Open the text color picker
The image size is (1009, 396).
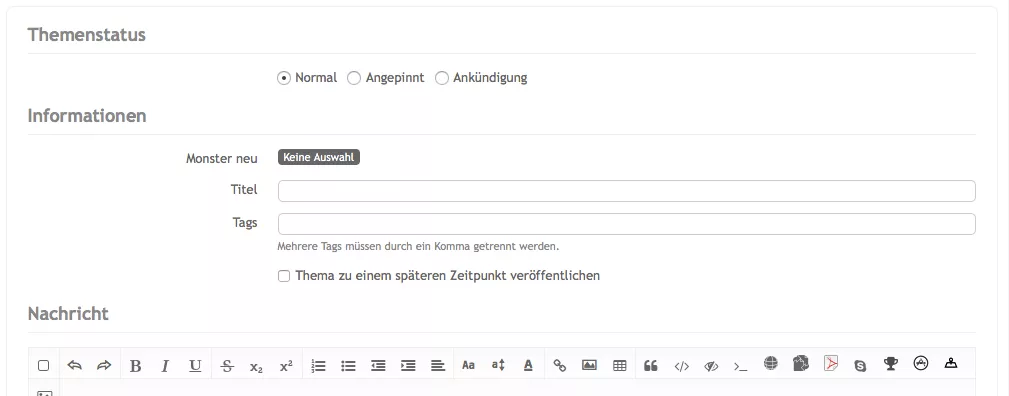[528, 365]
